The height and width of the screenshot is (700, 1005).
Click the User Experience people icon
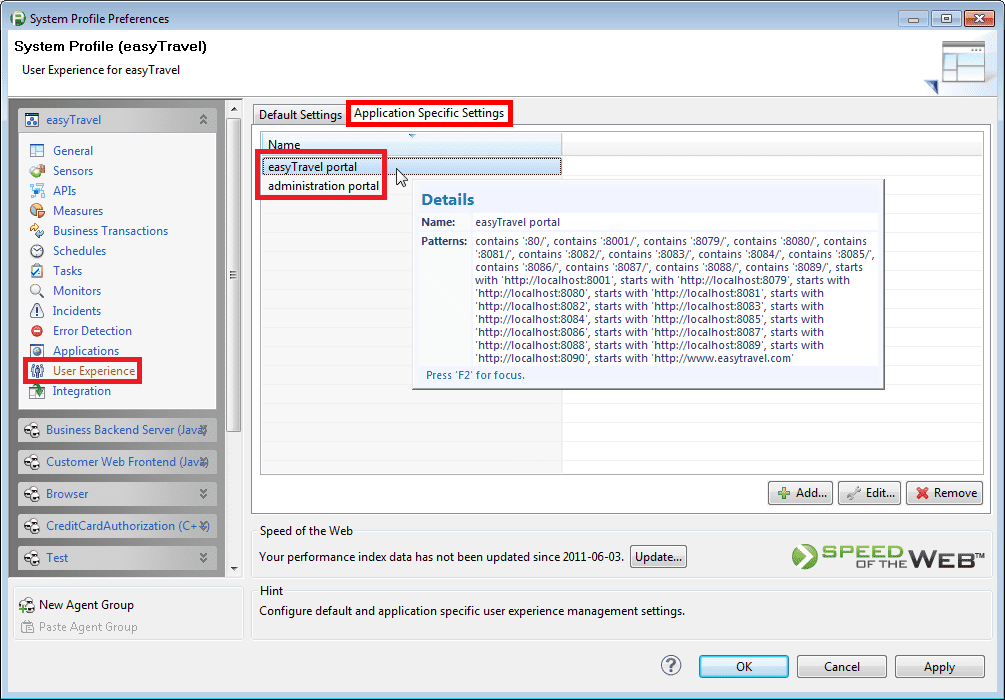pos(37,371)
